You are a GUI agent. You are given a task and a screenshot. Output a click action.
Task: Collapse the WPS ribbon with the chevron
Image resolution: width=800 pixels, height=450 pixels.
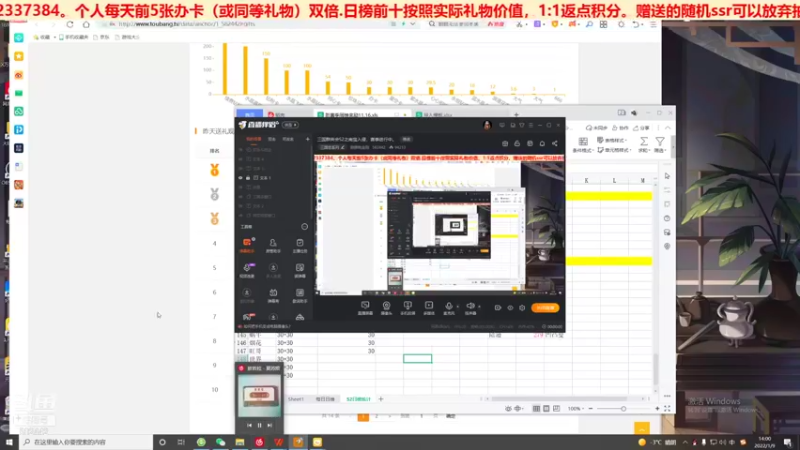(668, 128)
